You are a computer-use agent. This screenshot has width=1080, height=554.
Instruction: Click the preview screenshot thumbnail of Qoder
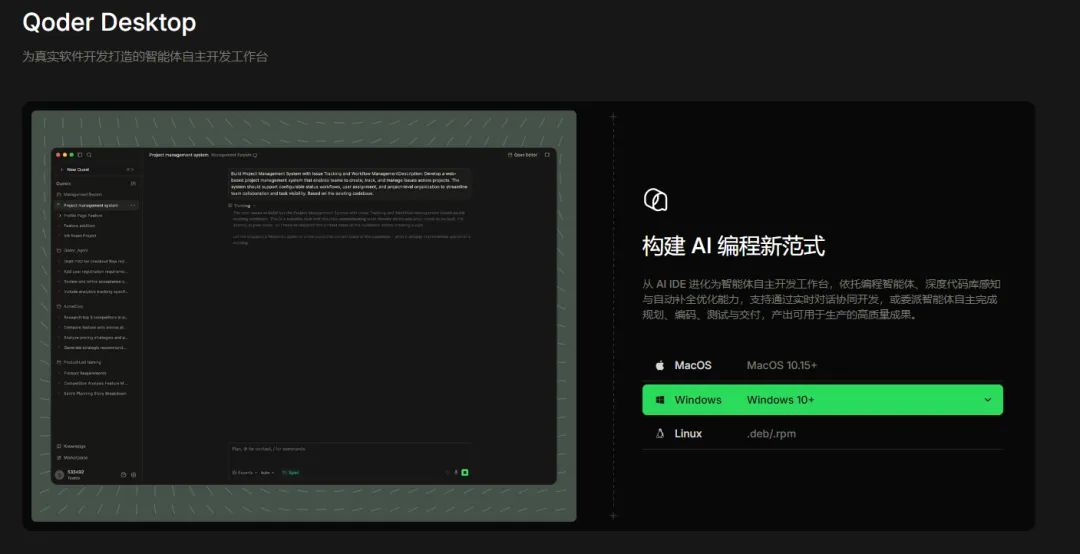pyautogui.click(x=304, y=316)
